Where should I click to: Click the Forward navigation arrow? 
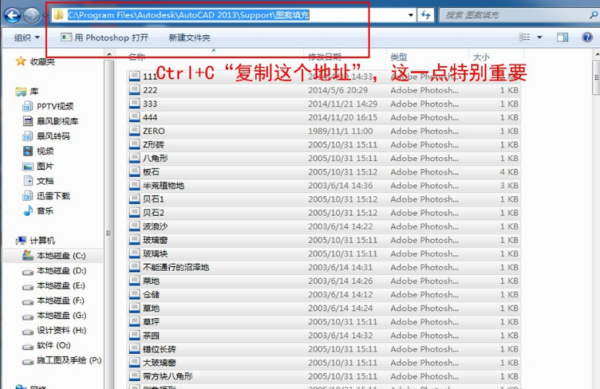click(x=32, y=15)
